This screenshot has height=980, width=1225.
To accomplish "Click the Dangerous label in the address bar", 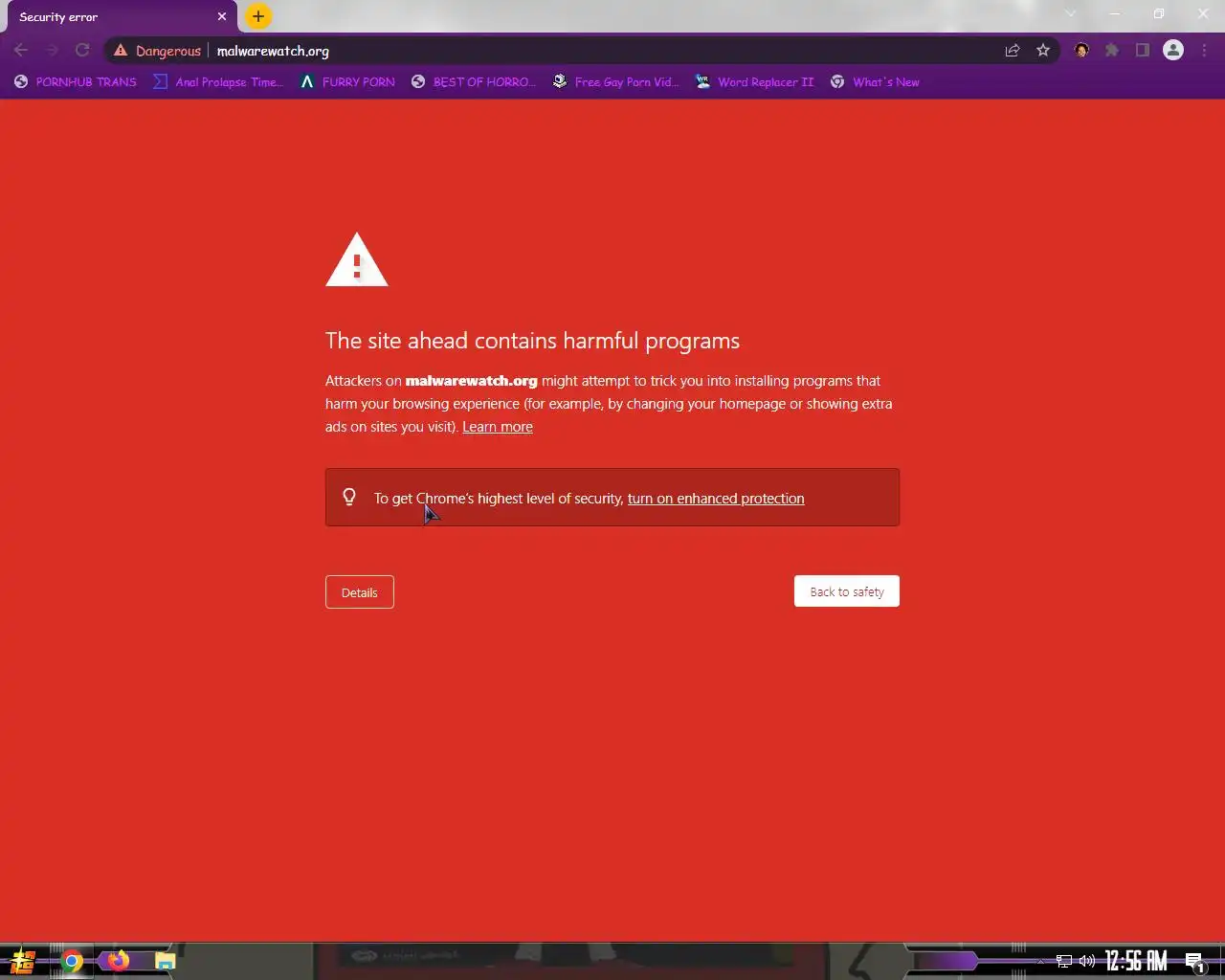I will tap(168, 51).
